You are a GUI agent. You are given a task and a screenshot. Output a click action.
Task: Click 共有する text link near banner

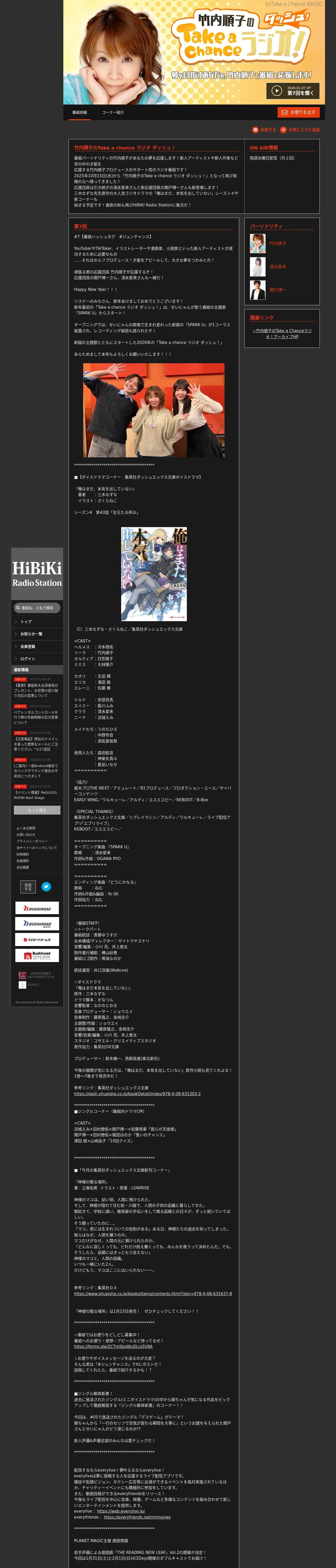tap(268, 130)
